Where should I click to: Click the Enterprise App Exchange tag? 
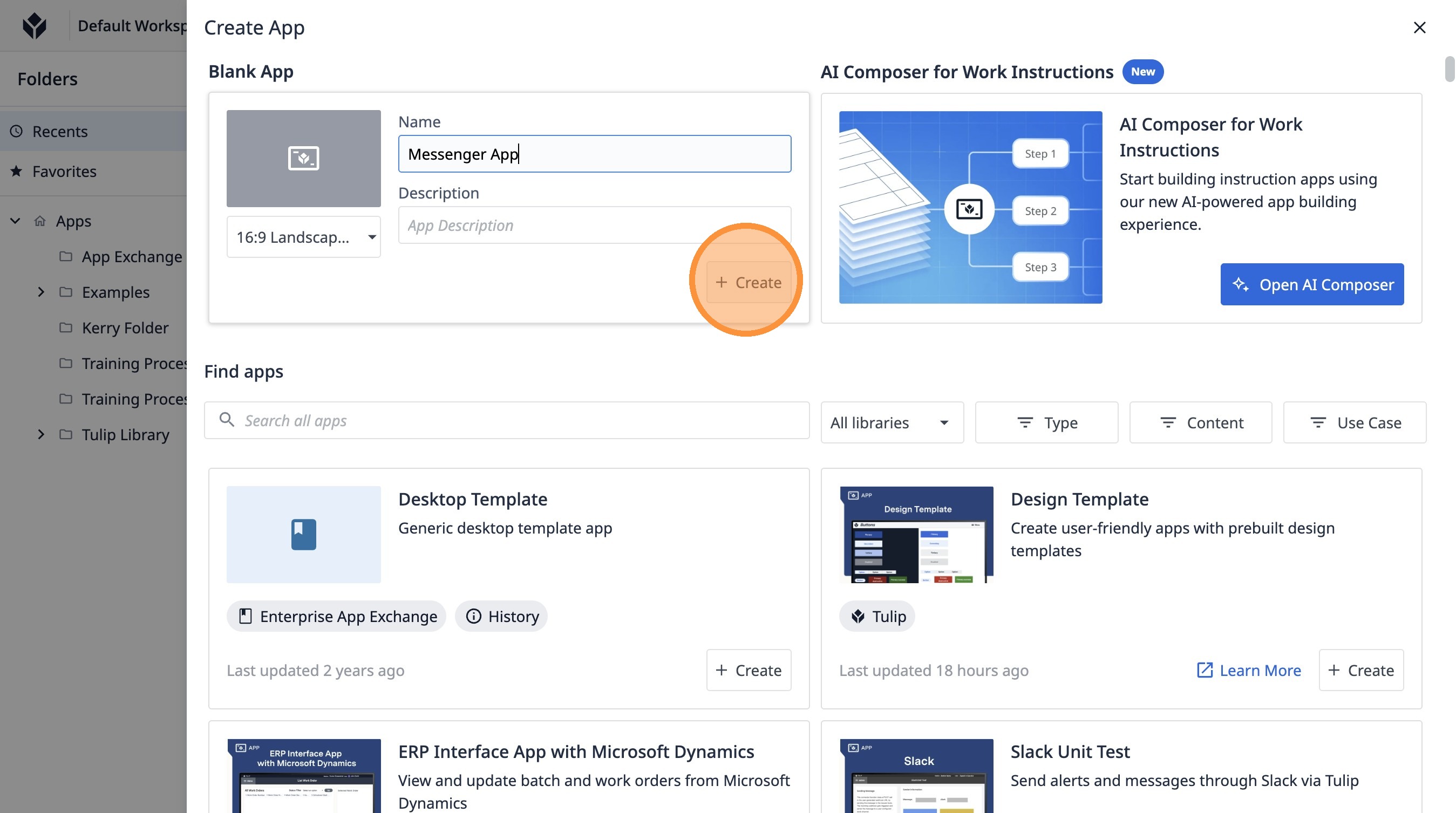tap(336, 616)
